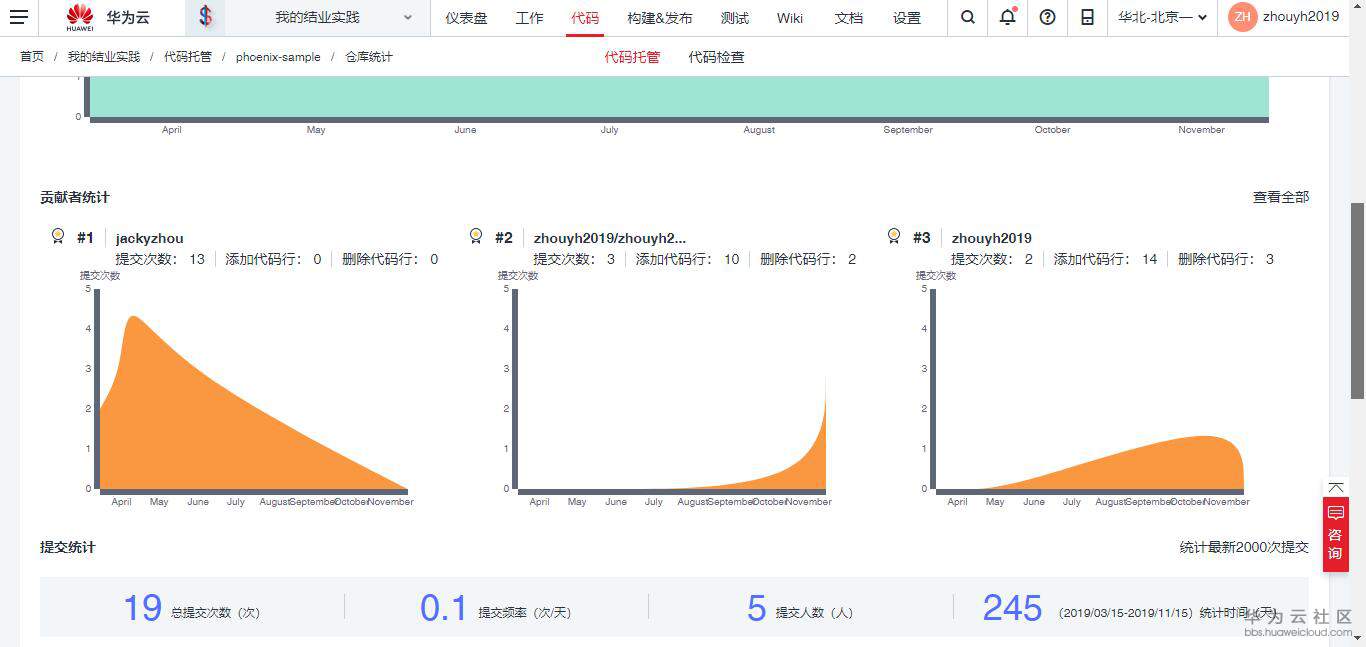Click the (2019/03/15-2019/11/15) date range text
Screen dimensions: 1366x647
1125,612
